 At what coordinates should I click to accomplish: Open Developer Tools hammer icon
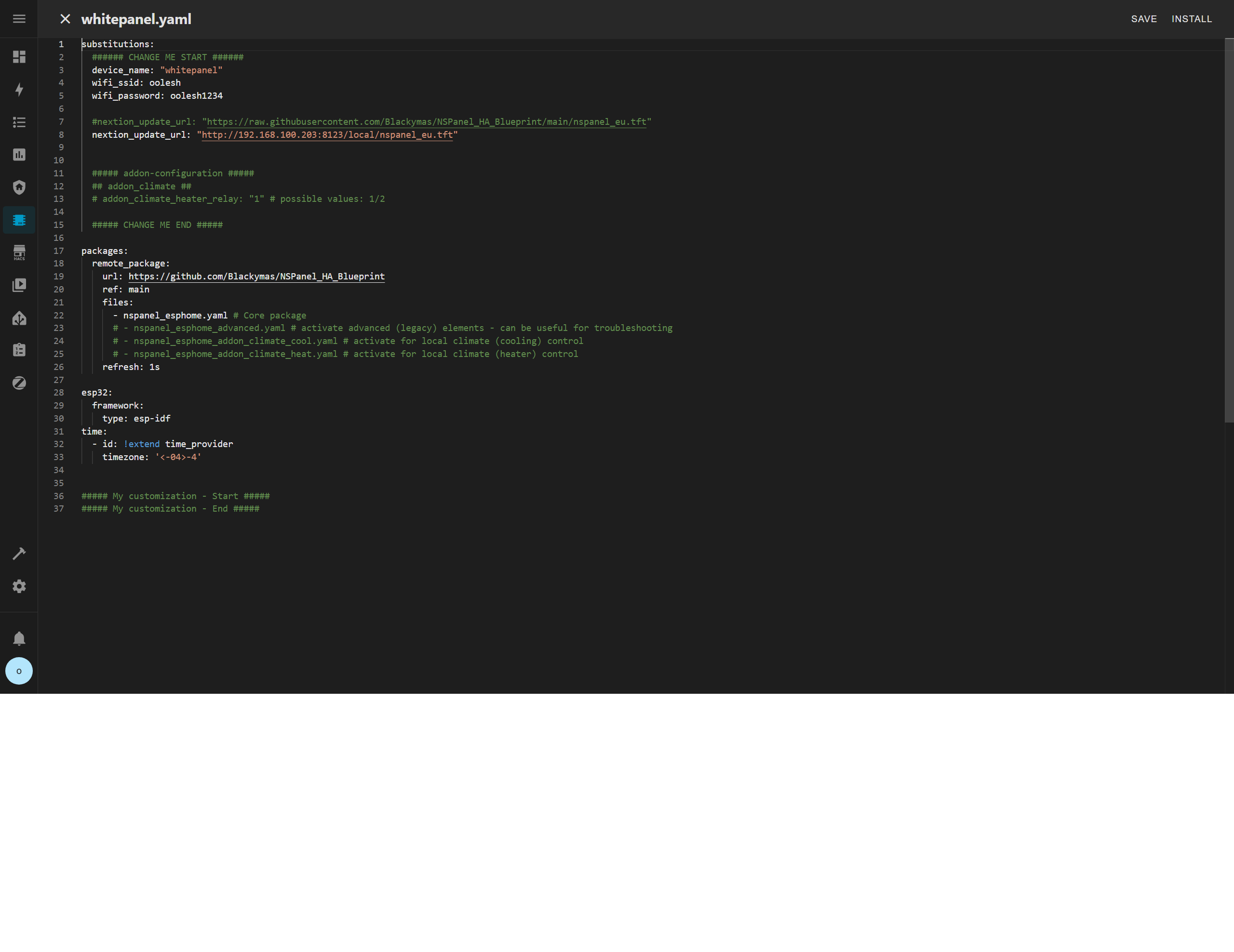pyautogui.click(x=19, y=554)
